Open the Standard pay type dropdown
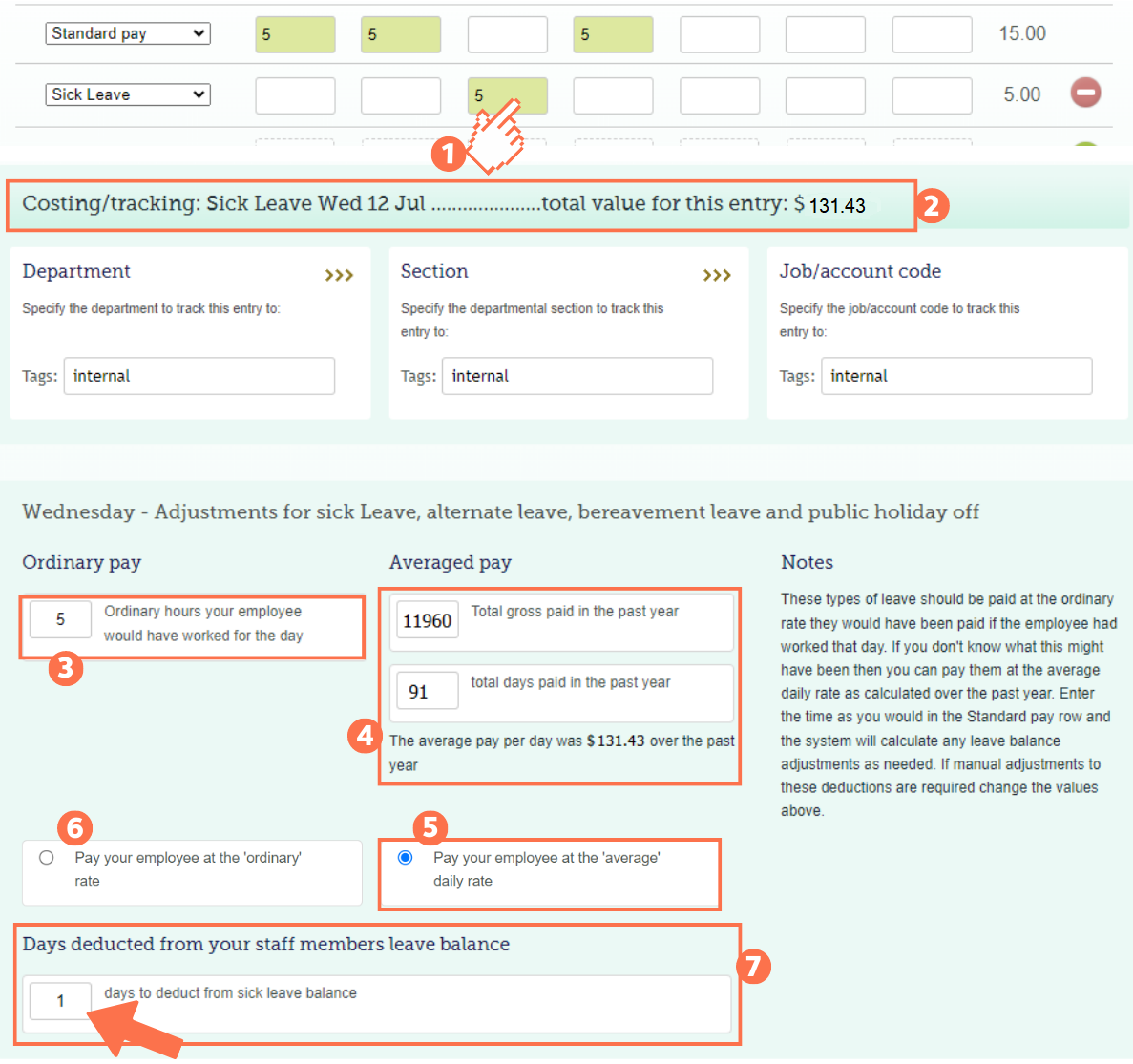The image size is (1133, 1064). tap(127, 32)
